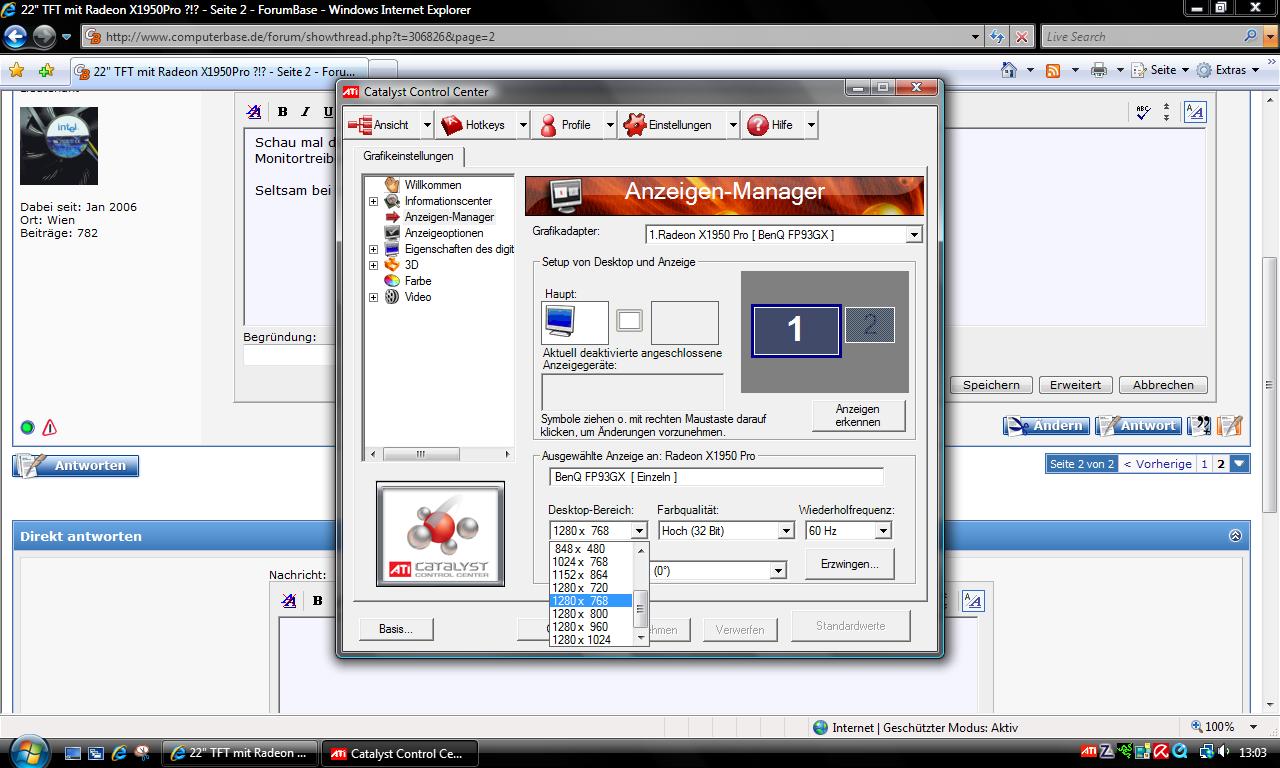Image resolution: width=1280 pixels, height=768 pixels.
Task: Click the Home icon in Internet Explorer
Action: click(1010, 70)
